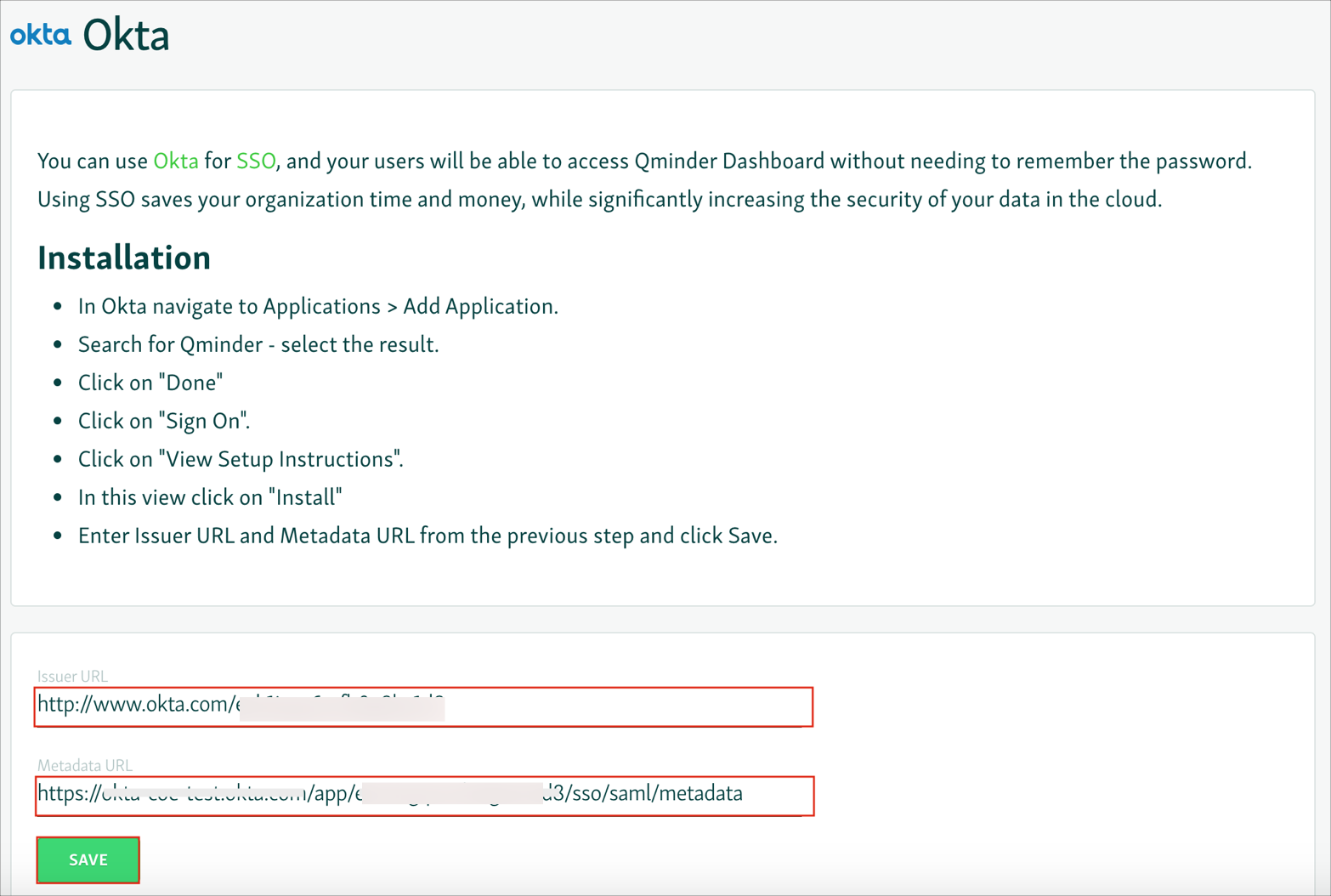Focus the Metadata URL input field
Viewport: 1331px width, 896px height.
click(x=773, y=795)
